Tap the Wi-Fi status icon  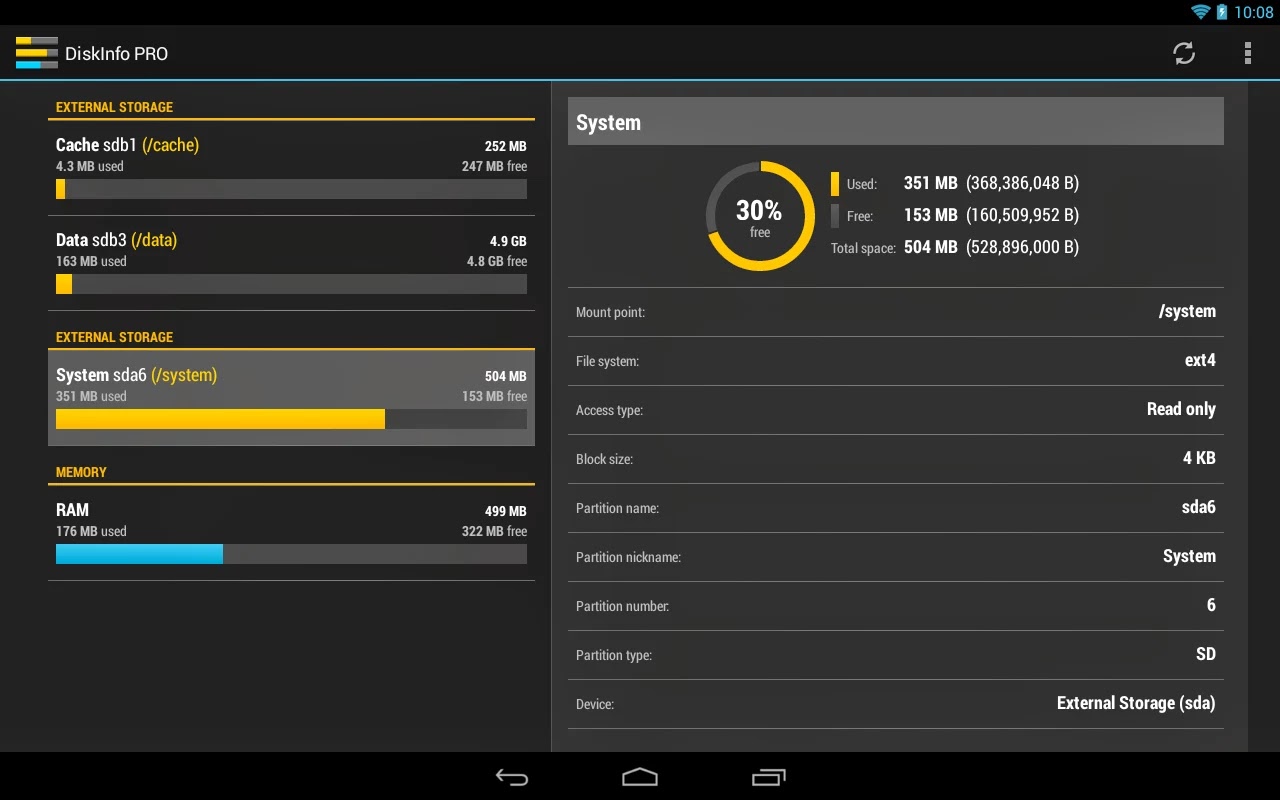click(x=1199, y=12)
